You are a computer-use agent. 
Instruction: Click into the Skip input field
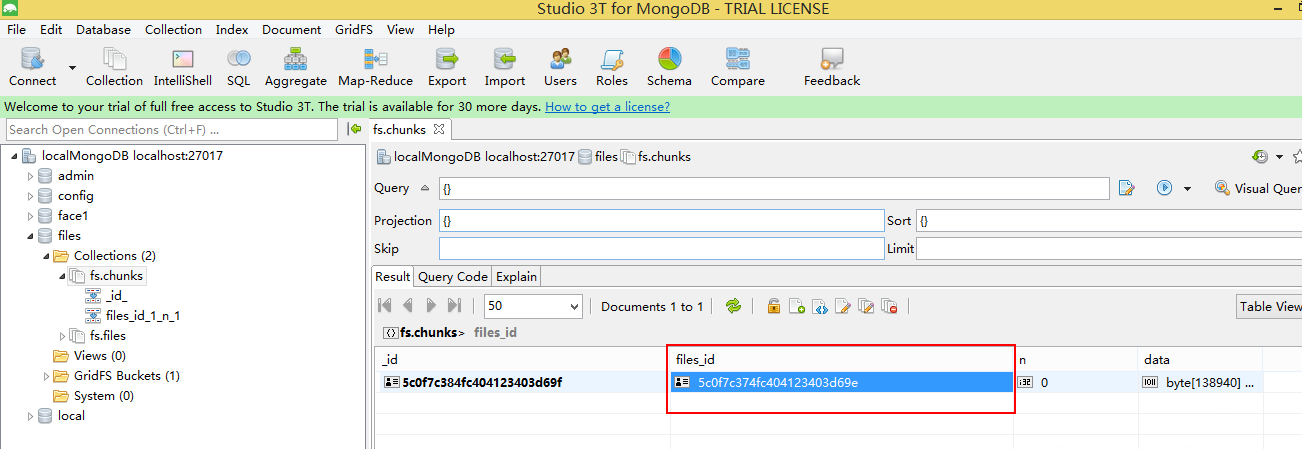(x=661, y=248)
